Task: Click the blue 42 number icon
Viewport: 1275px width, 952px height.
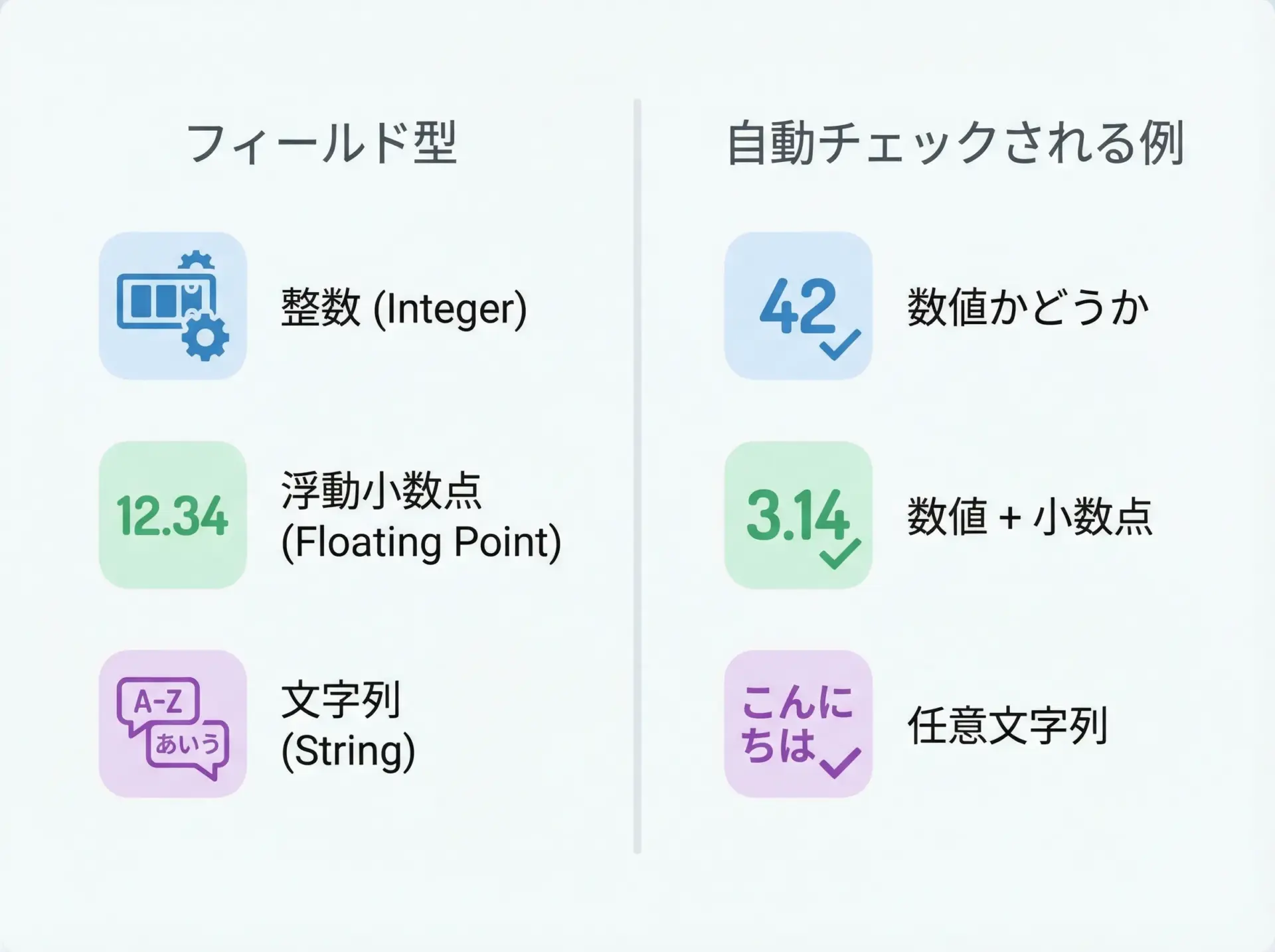Action: (798, 306)
